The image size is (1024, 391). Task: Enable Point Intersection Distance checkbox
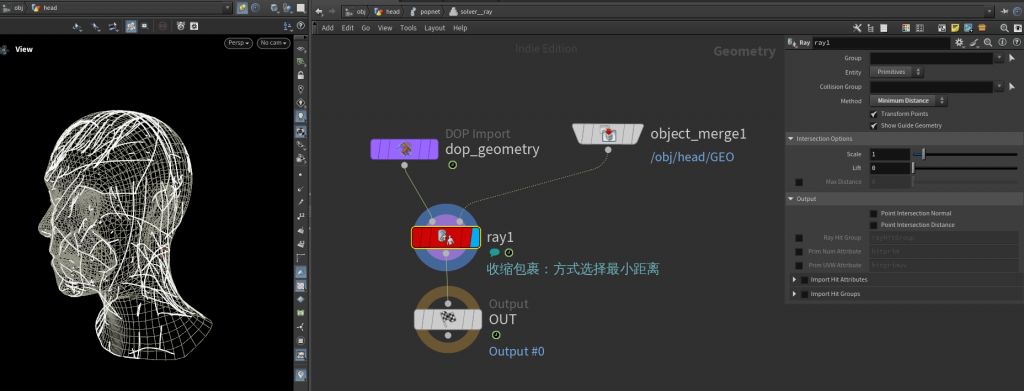tap(874, 225)
